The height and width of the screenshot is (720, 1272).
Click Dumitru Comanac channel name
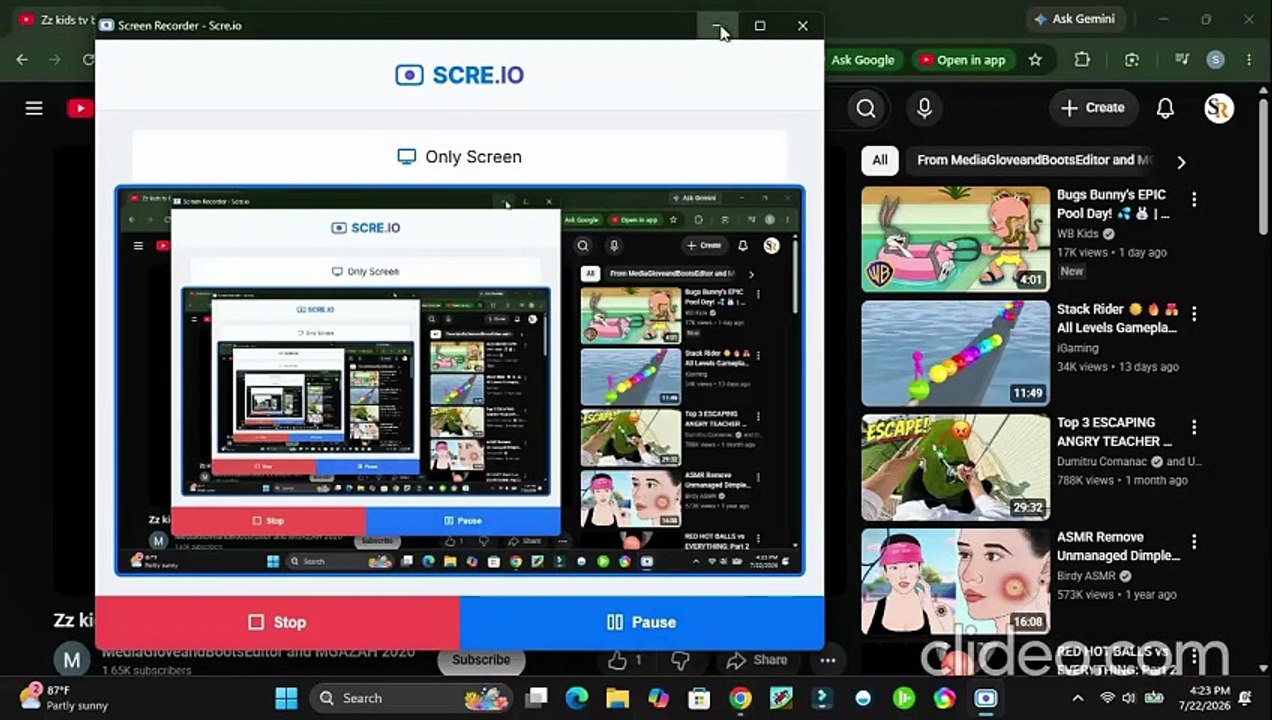pos(1103,462)
